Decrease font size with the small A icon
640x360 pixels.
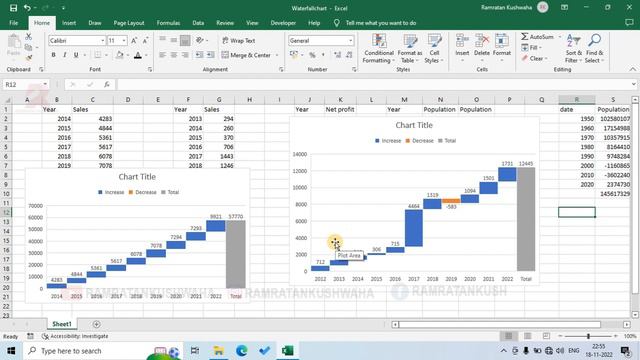pos(145,40)
